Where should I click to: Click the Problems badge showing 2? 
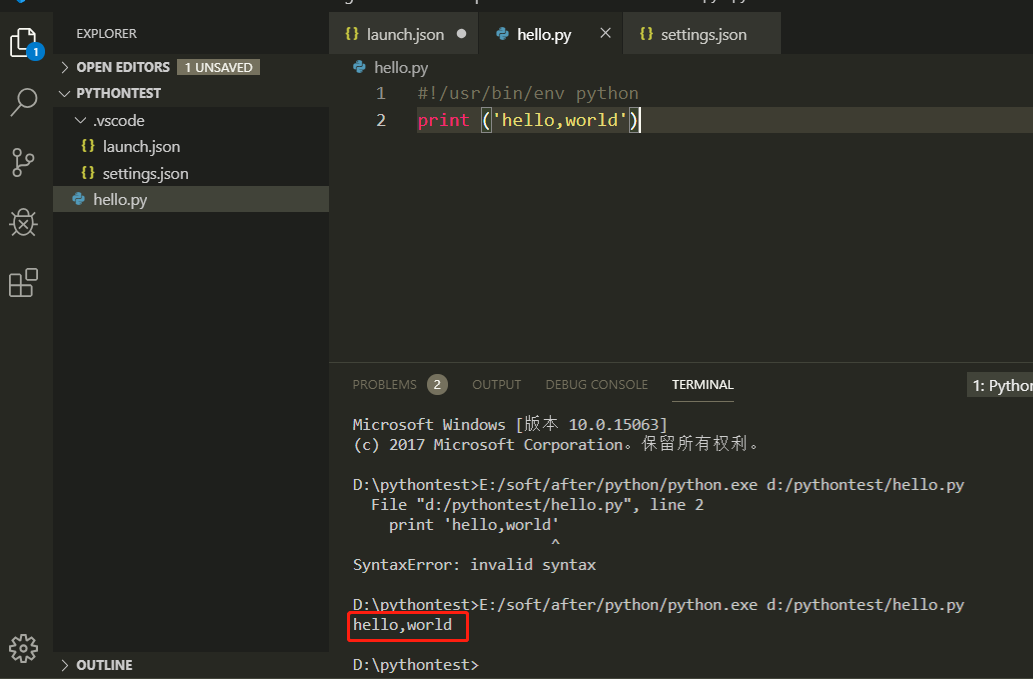click(437, 384)
